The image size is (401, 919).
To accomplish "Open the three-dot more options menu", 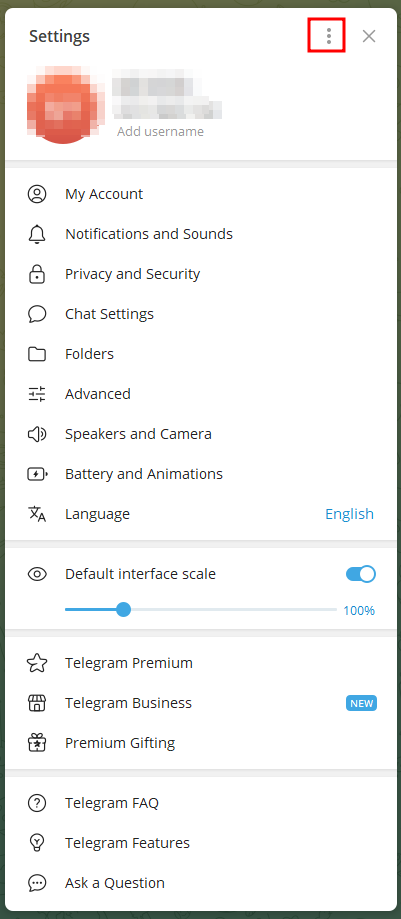I will [x=328, y=36].
